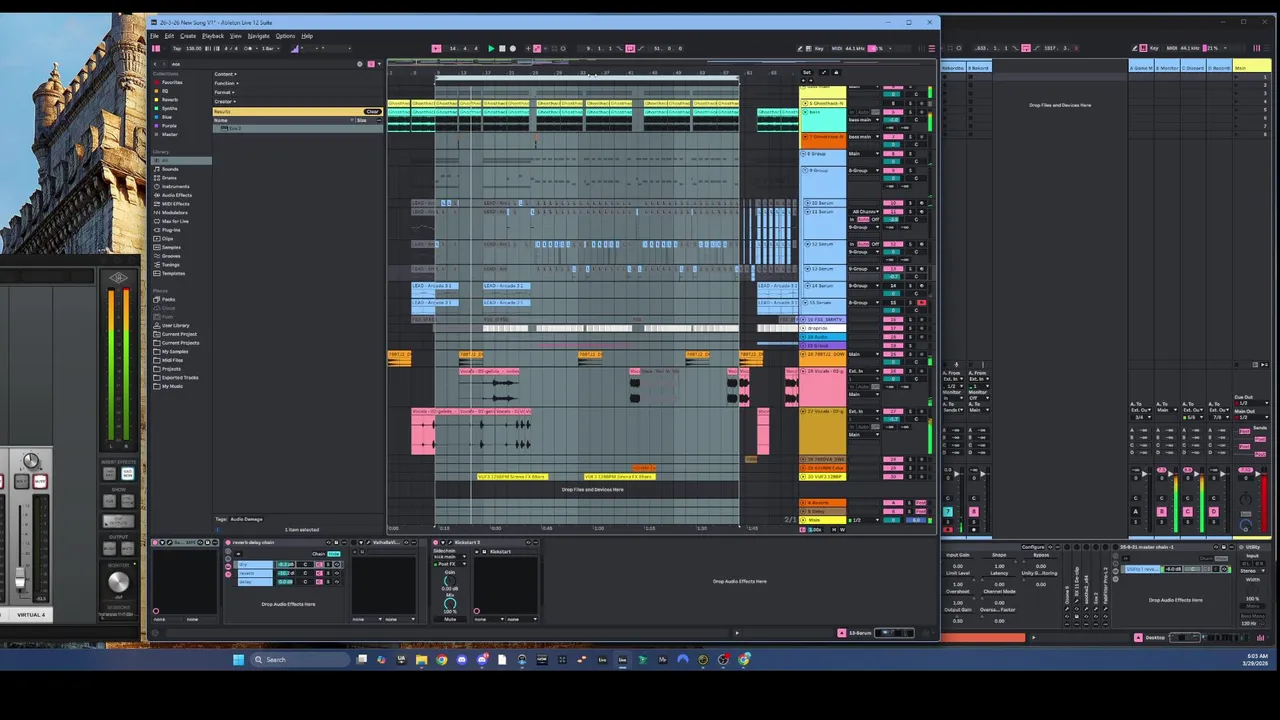
Task: Click the 138.00 tempo field
Action: click(194, 48)
